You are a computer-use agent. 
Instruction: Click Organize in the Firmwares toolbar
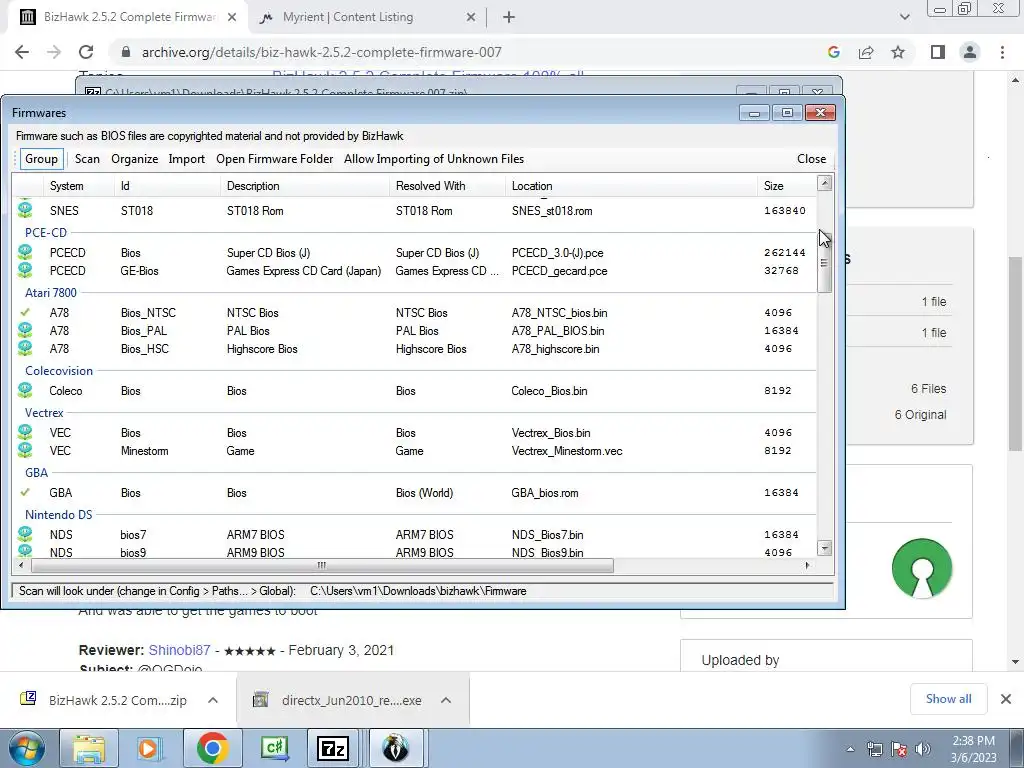[135, 159]
